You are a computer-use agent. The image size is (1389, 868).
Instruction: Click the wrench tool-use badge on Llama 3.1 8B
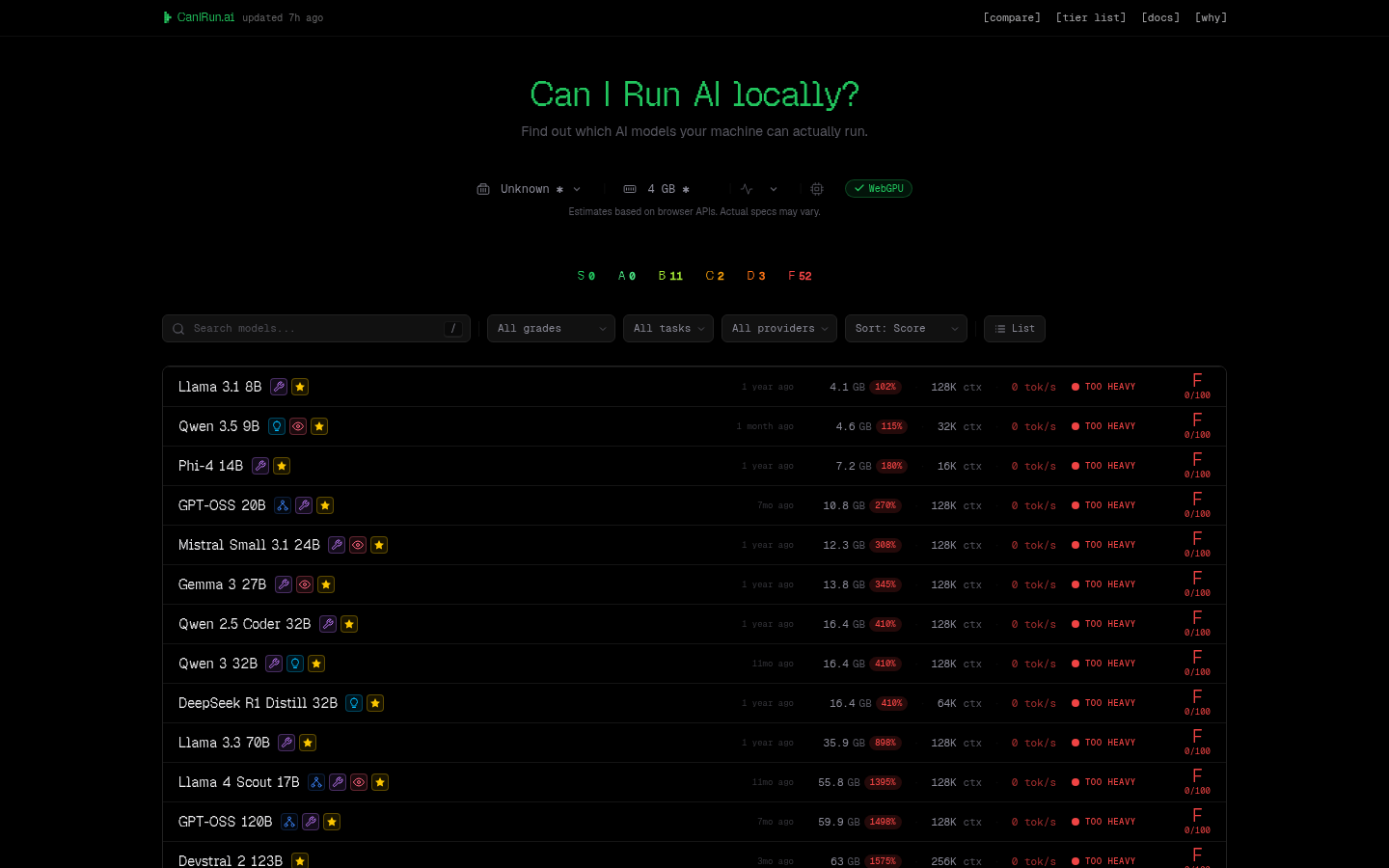[x=279, y=386]
